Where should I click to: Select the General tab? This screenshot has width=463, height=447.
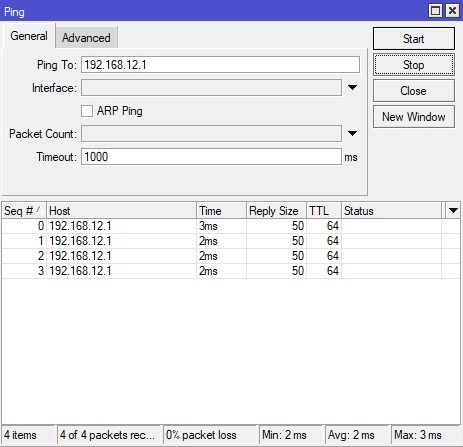[x=29, y=36]
